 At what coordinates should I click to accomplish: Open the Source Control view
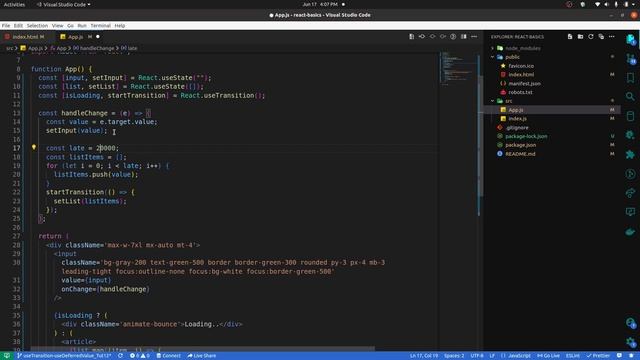(x=631, y=59)
